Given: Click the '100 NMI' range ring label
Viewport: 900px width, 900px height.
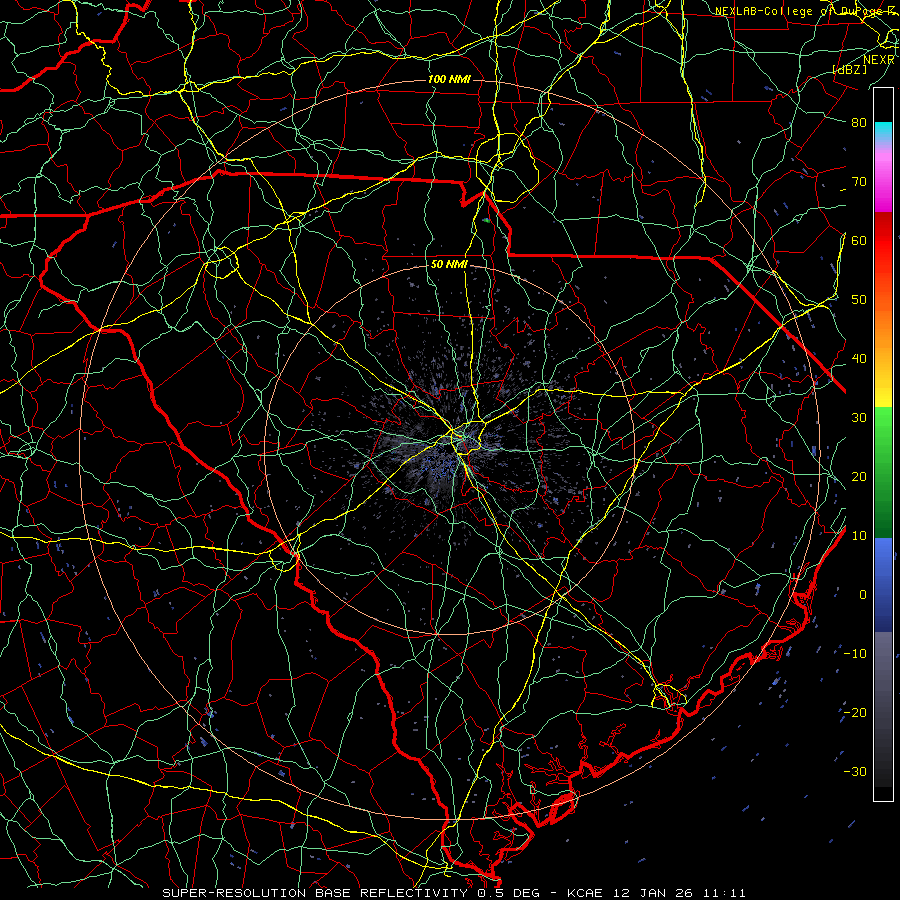Looking at the screenshot, I should click(x=449, y=79).
